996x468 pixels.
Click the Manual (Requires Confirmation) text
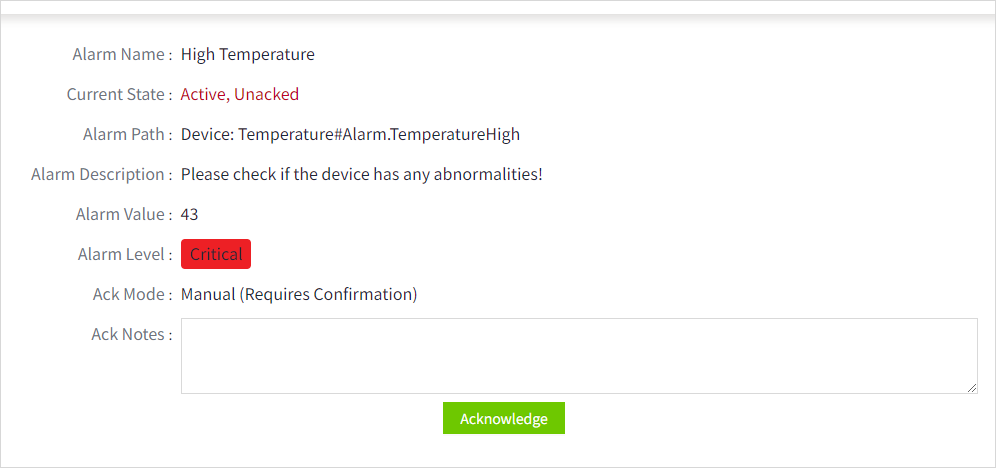[x=299, y=294]
